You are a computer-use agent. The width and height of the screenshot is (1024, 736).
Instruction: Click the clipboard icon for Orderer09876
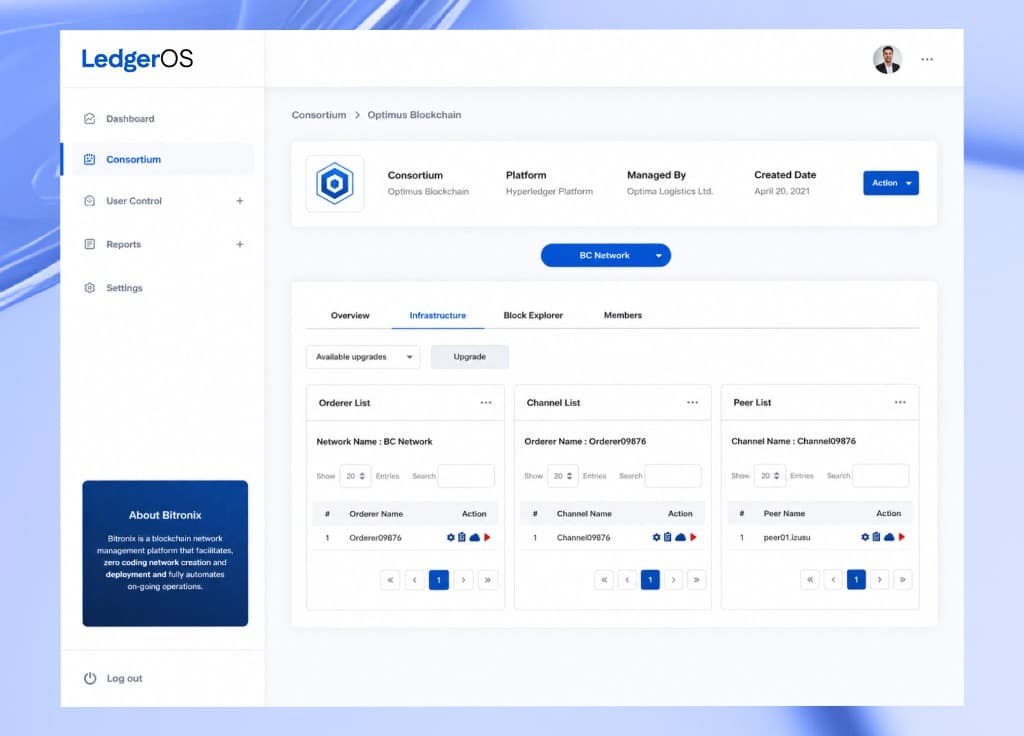point(462,537)
